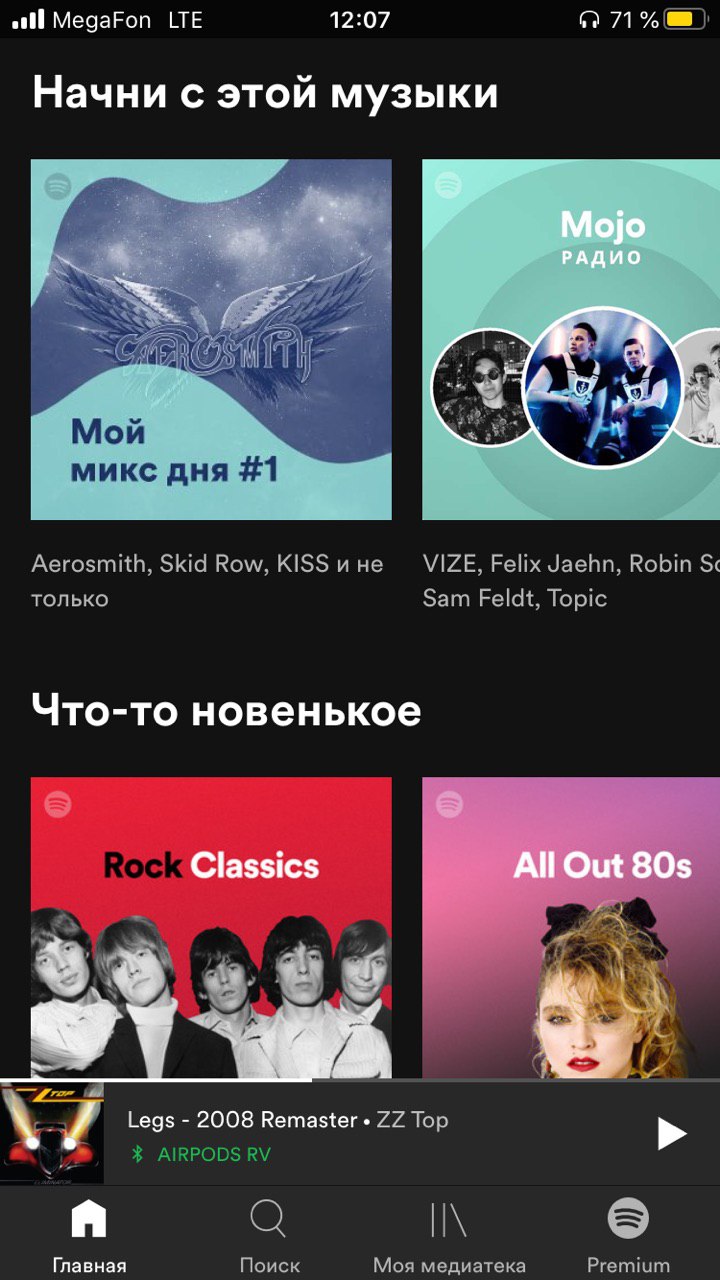
Task: Open the ZZ Top album art thumbnail
Action: click(52, 1133)
